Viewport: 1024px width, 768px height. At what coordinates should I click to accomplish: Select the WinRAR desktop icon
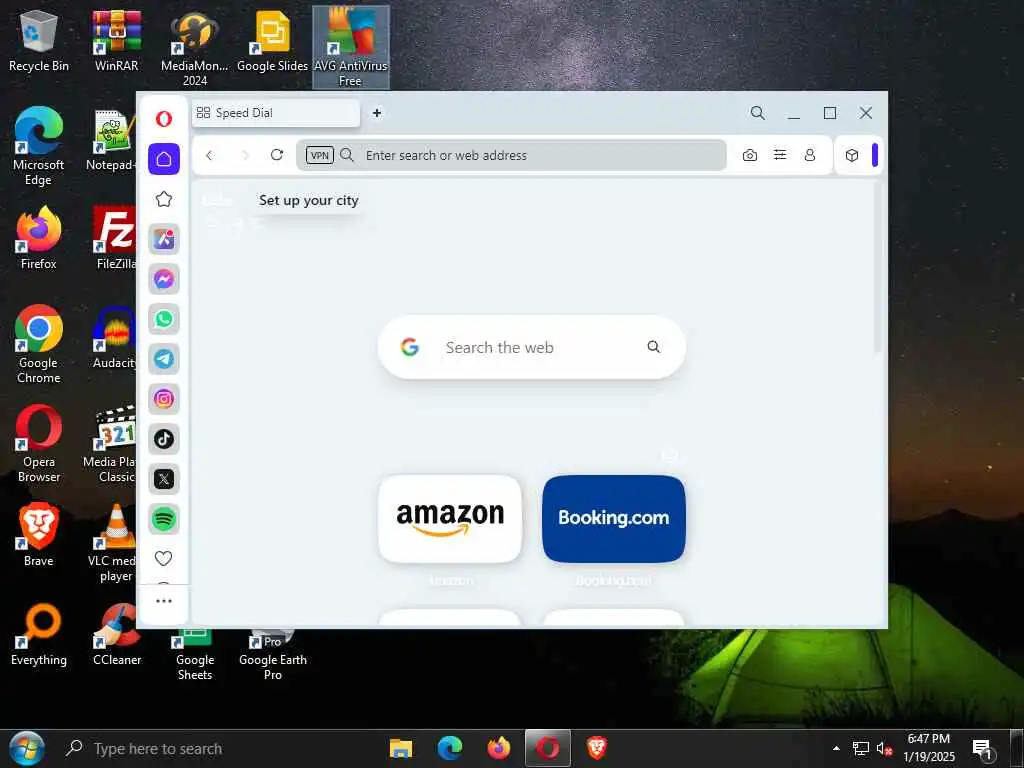pos(116,40)
